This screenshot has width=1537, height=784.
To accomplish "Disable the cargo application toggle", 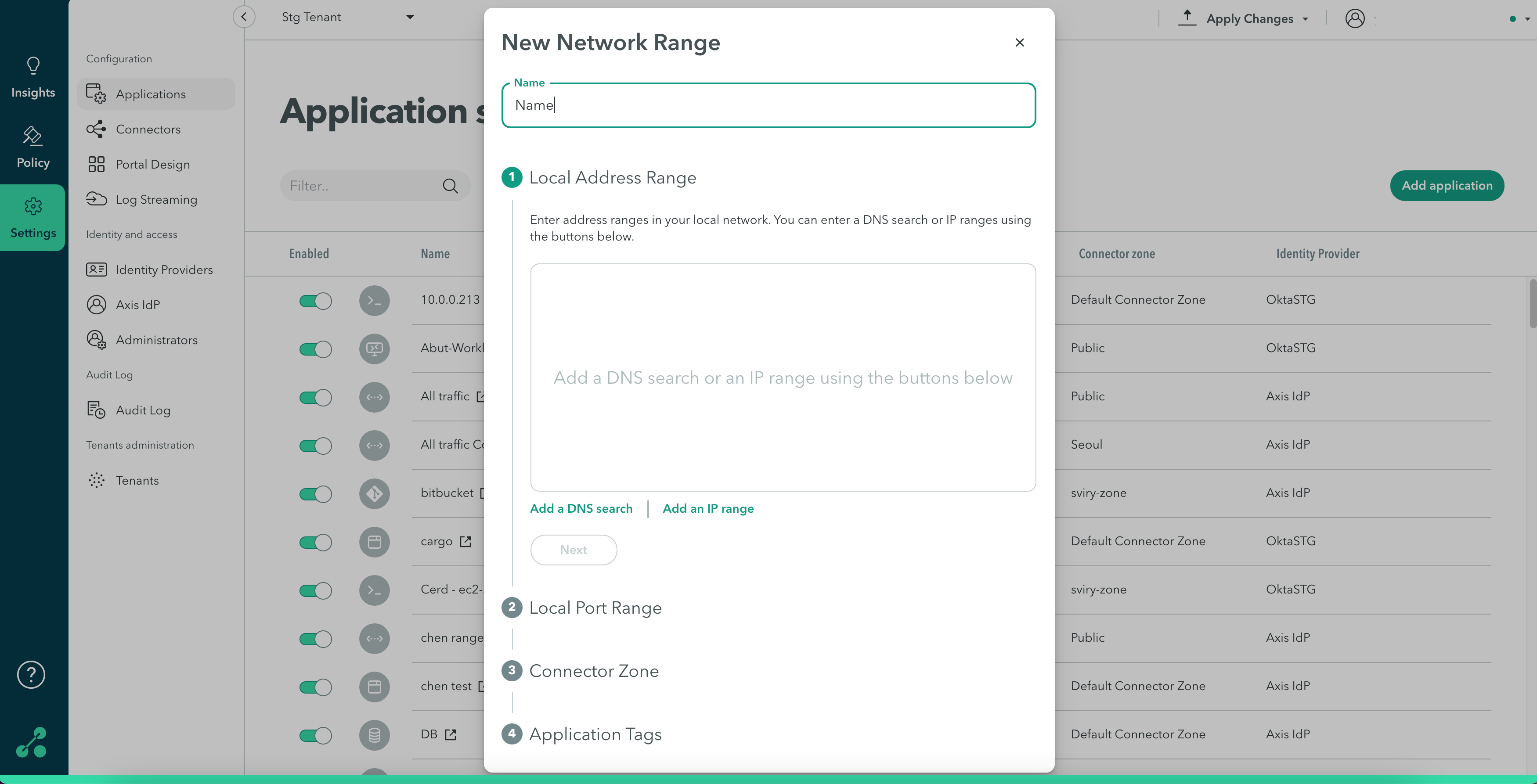I will [x=315, y=543].
